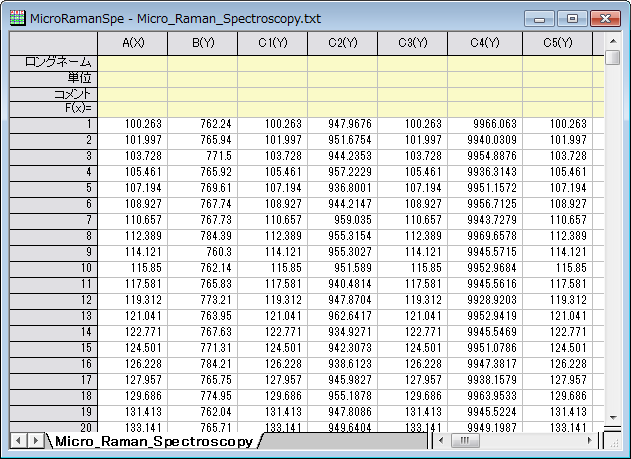Select column B(Y) header
The image size is (631, 459).
click(x=203, y=43)
